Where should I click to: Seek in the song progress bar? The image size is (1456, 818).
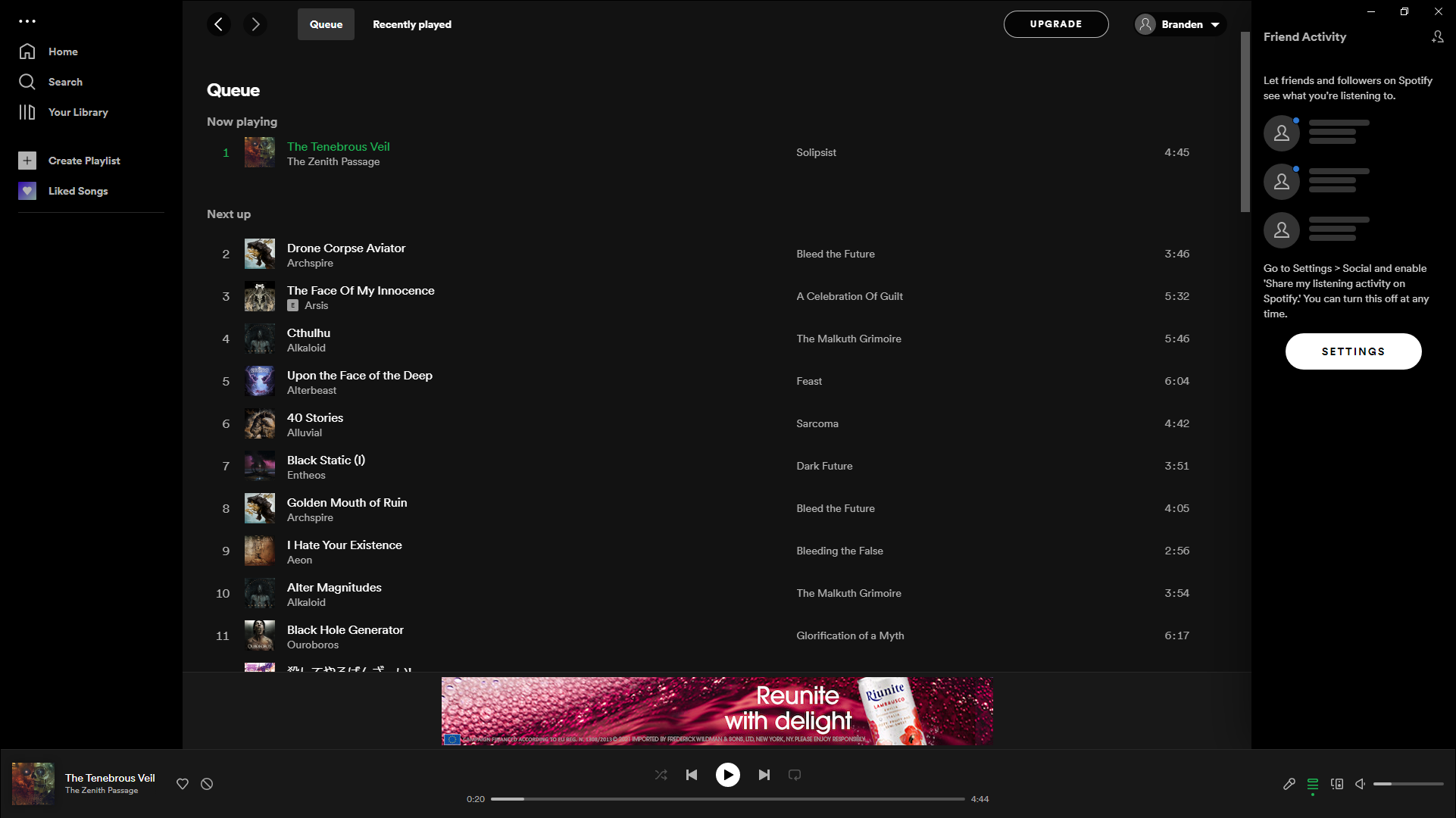pyautogui.click(x=728, y=799)
